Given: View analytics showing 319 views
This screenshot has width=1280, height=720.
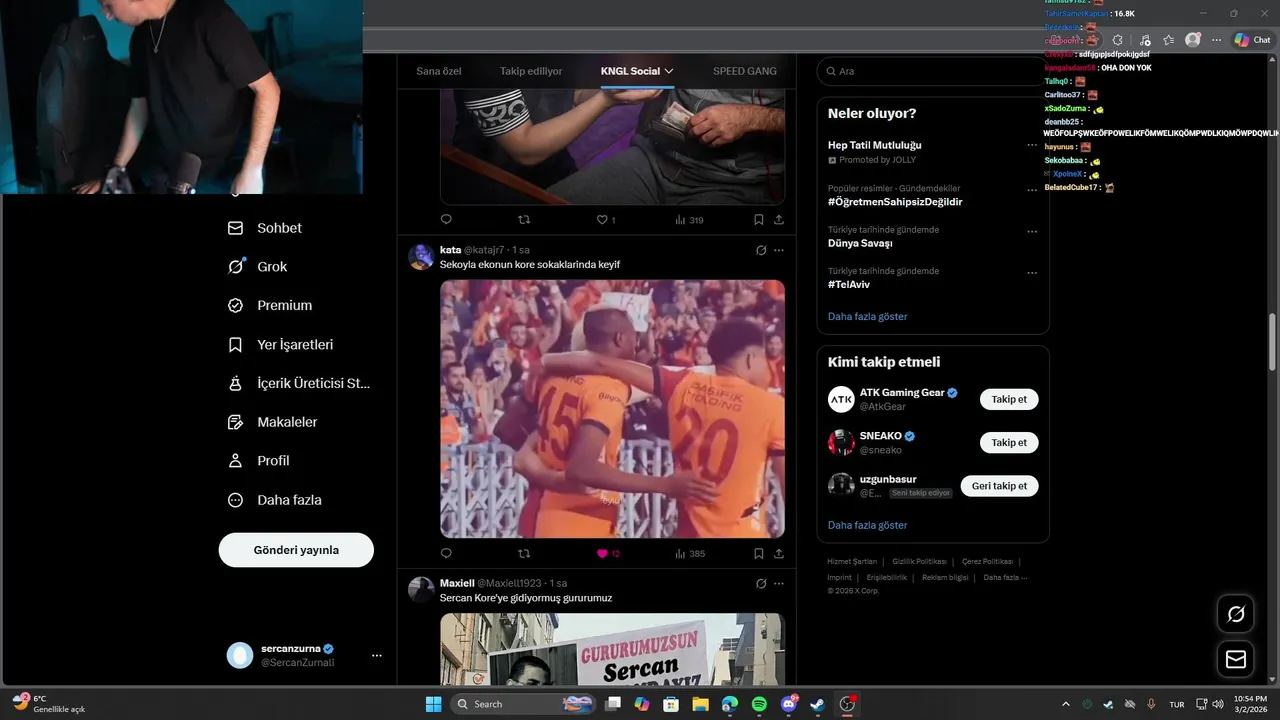Looking at the screenshot, I should 690,220.
